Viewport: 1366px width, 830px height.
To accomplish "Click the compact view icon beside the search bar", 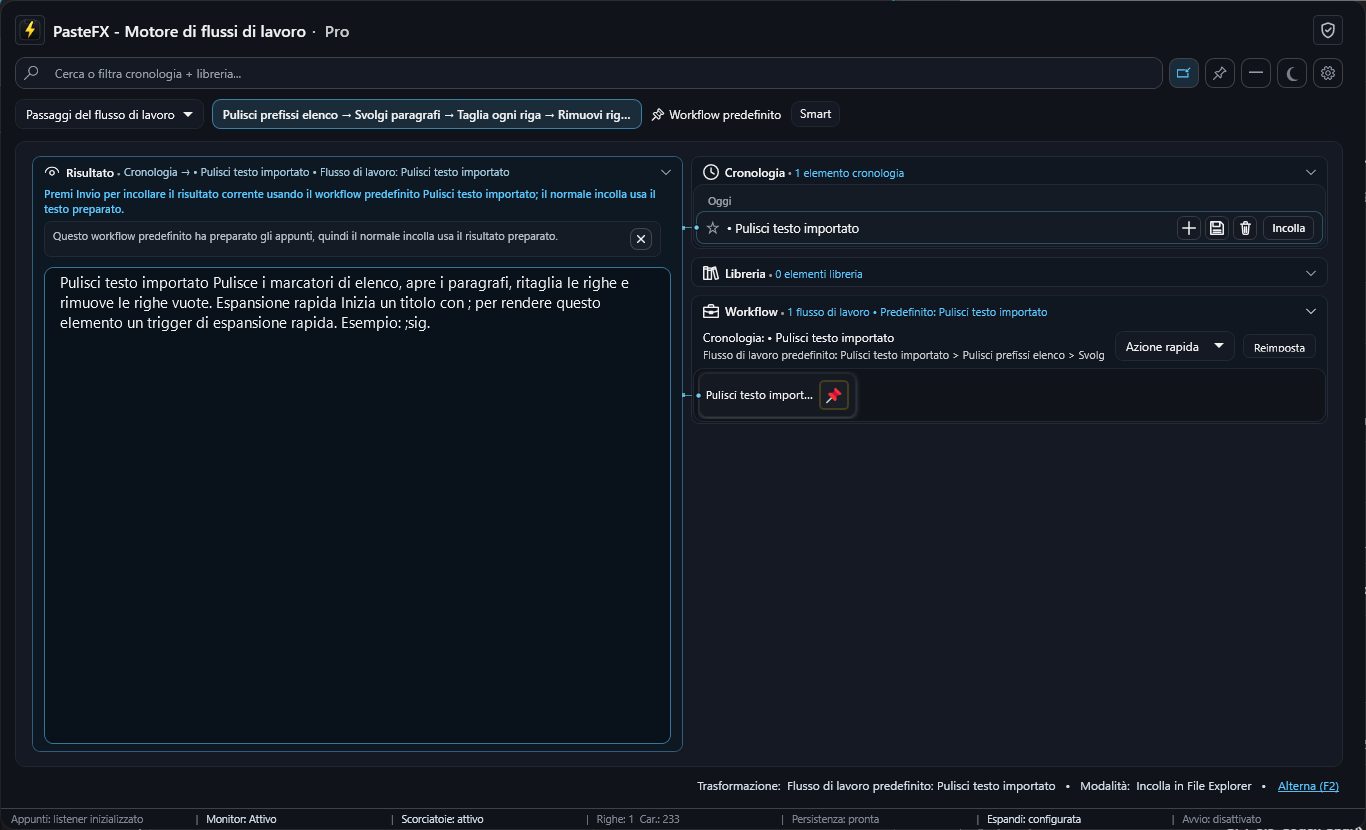I will pyautogui.click(x=1184, y=73).
